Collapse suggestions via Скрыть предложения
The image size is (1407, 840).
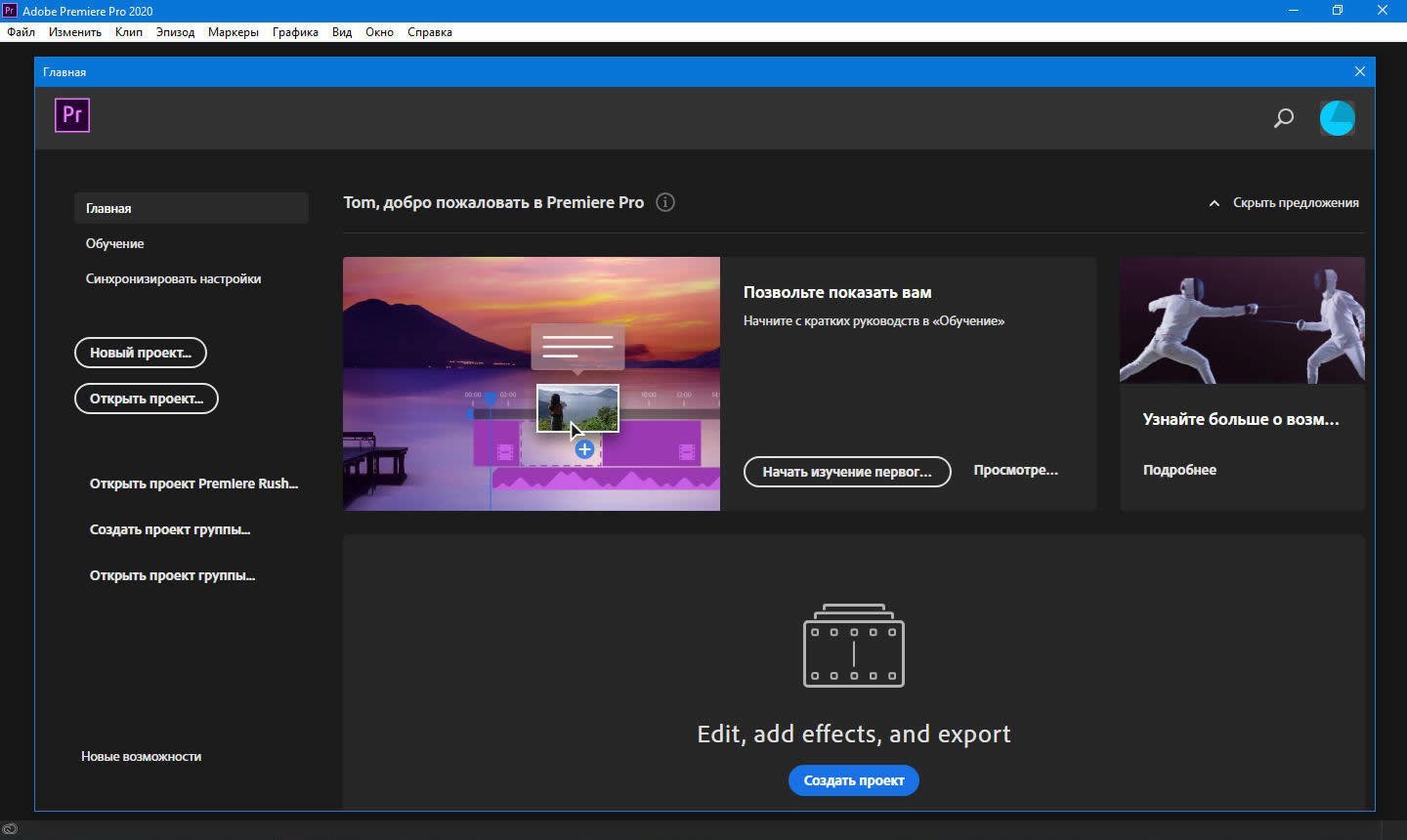1284,203
